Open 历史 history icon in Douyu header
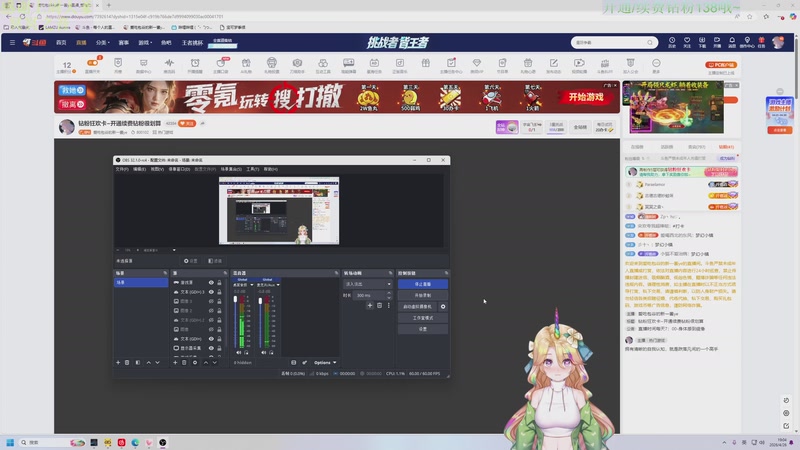Image resolution: width=800 pixels, height=450 pixels. [672, 42]
